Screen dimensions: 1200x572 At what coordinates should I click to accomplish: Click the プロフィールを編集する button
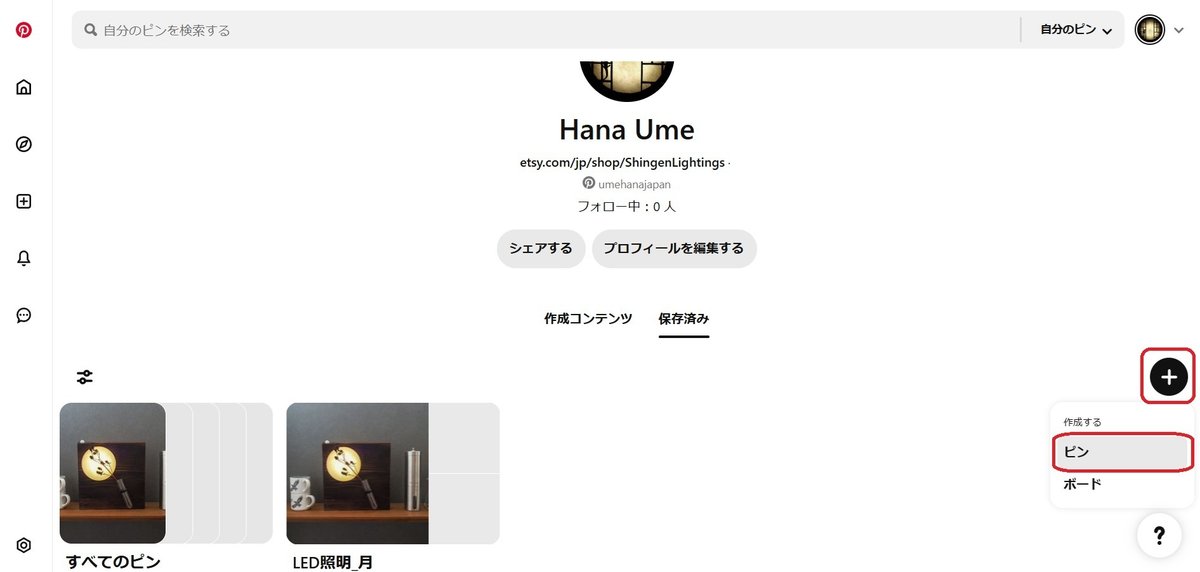pos(674,249)
